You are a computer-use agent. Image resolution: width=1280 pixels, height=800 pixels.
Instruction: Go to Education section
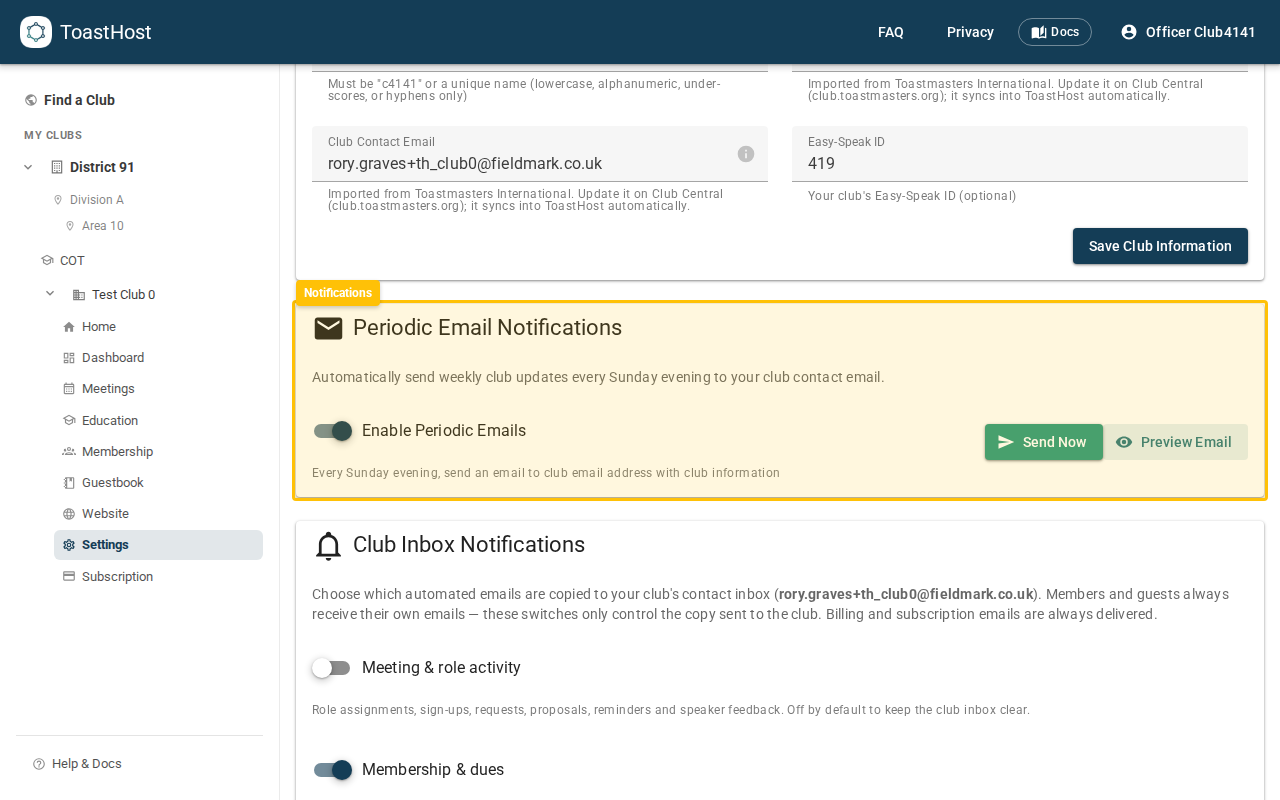(158, 421)
